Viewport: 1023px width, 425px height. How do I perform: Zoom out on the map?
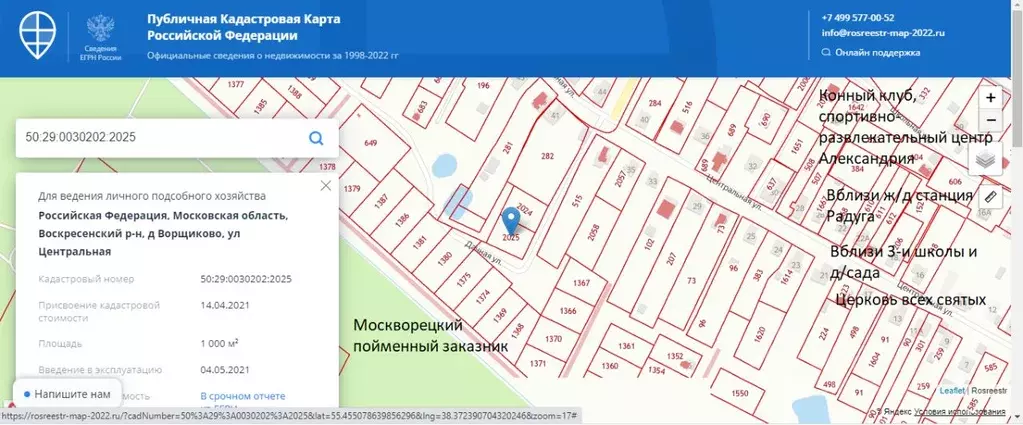click(x=990, y=120)
